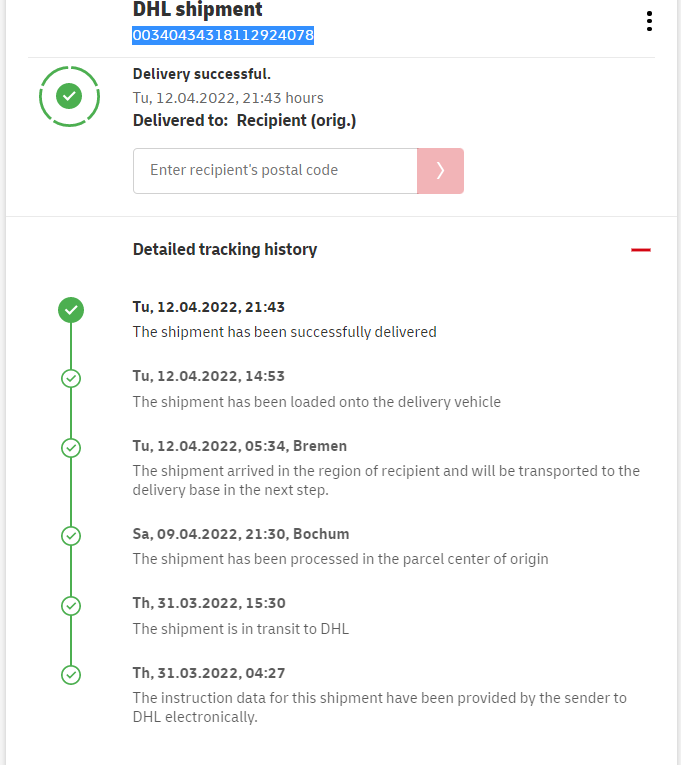Image resolution: width=681 pixels, height=765 pixels.
Task: Click the checkmark beside the Bremen arrival step
Action: (x=71, y=447)
